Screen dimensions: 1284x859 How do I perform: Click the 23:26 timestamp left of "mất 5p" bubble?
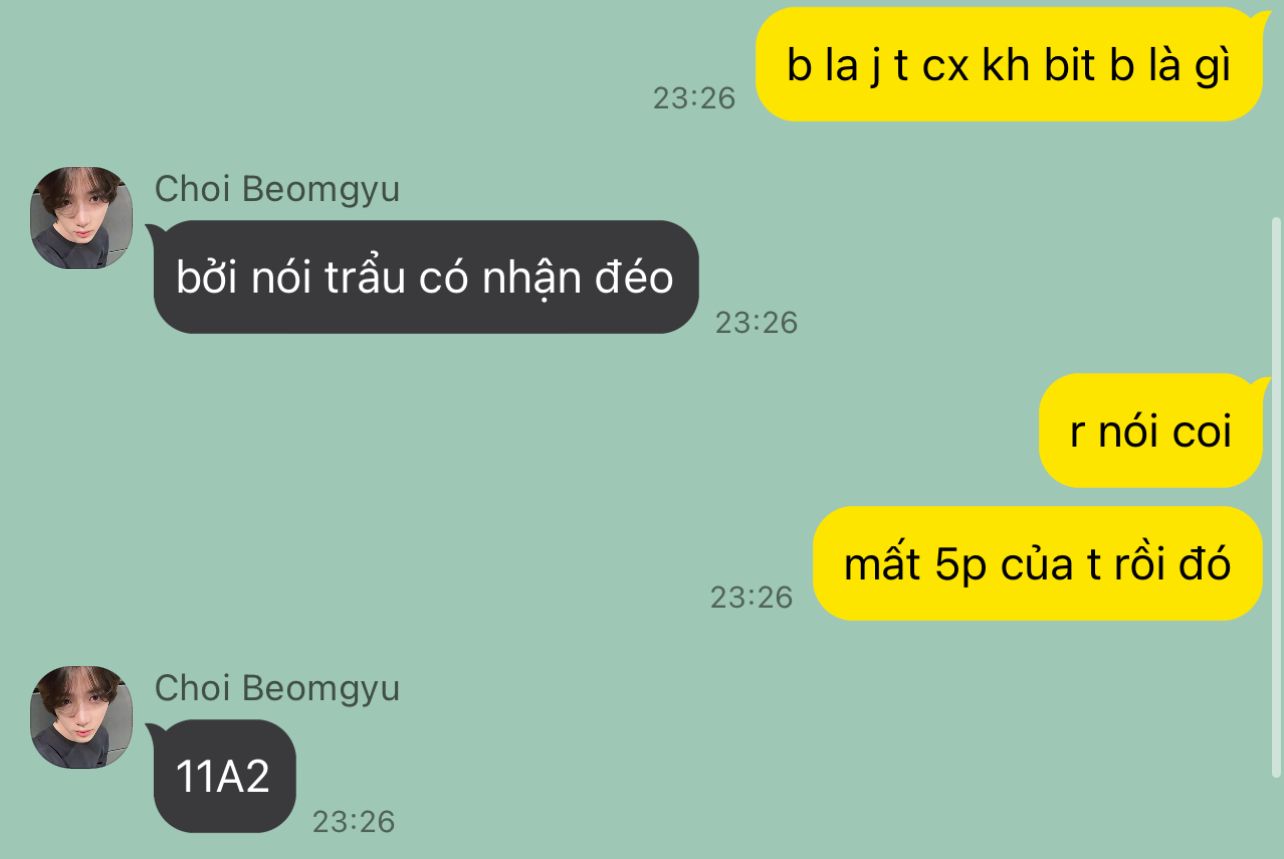point(751,597)
